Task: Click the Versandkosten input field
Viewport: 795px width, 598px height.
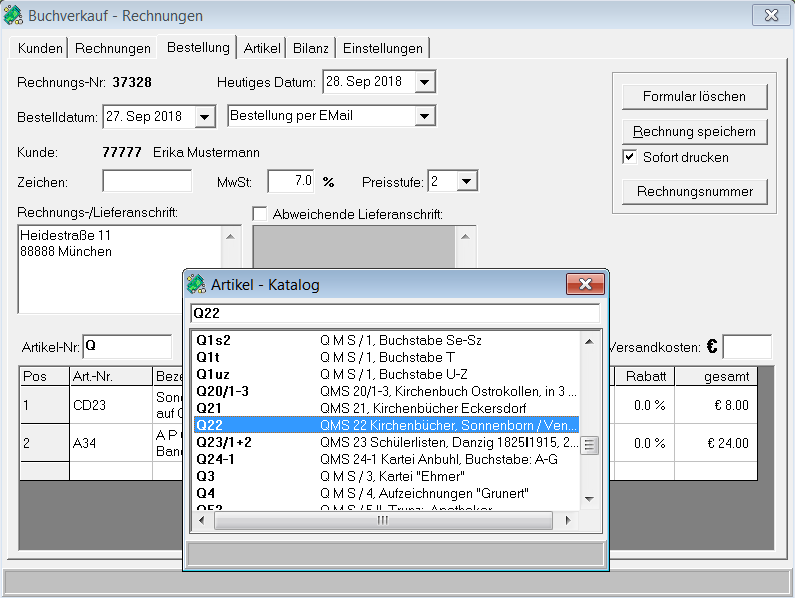Action: pyautogui.click(x=747, y=347)
